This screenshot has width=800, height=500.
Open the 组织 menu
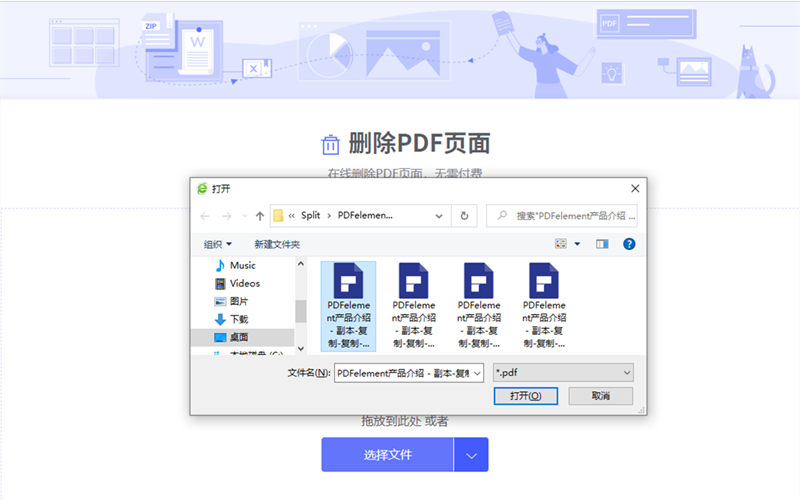[x=217, y=244]
